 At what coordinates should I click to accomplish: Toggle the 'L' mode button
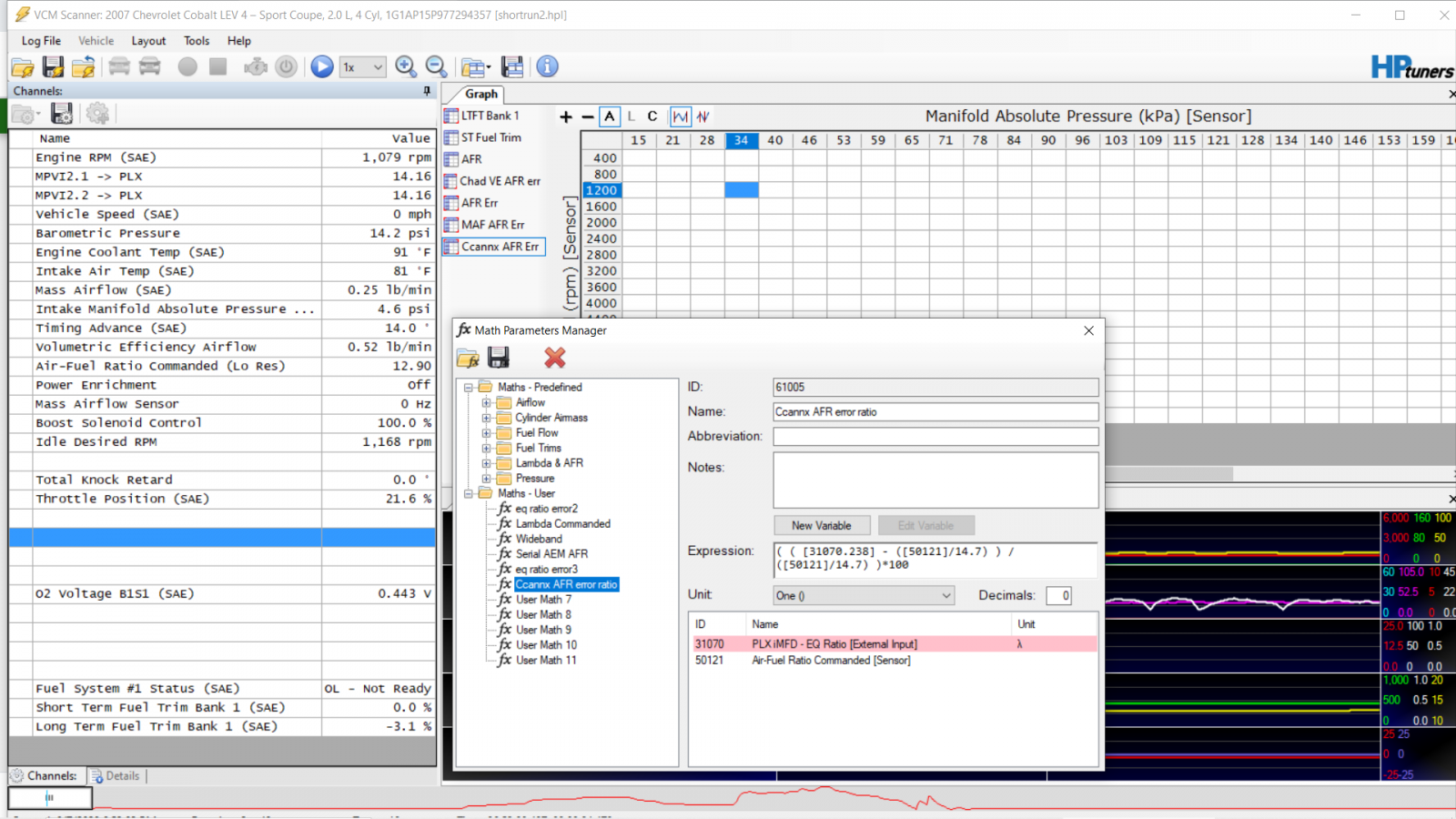point(632,116)
